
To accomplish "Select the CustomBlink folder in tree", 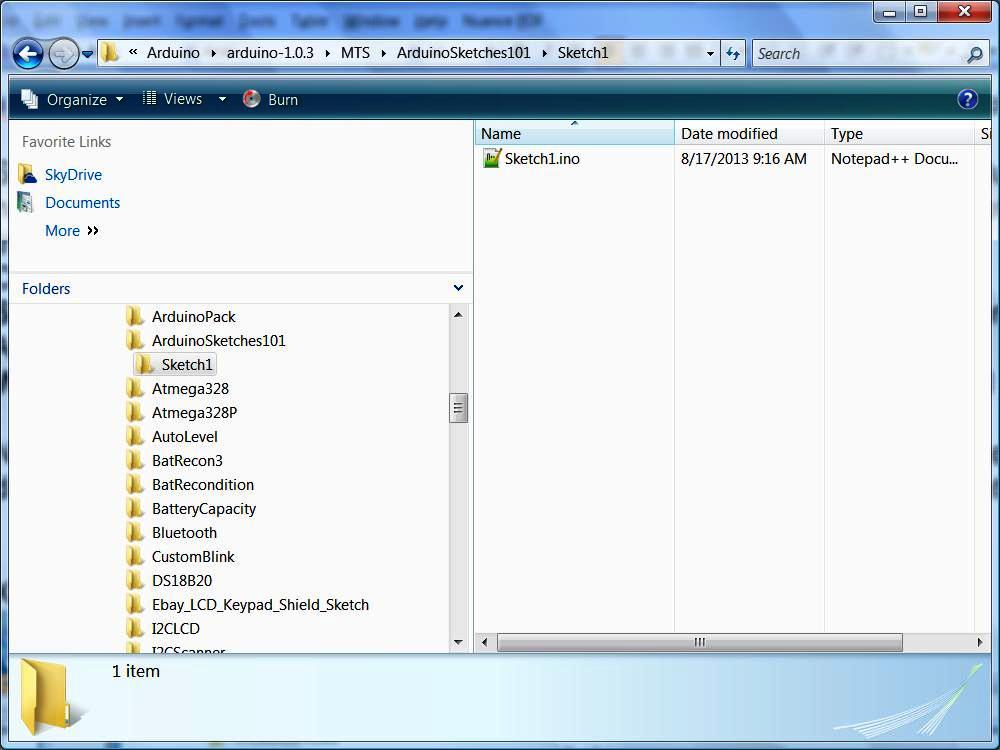I will pos(193,557).
